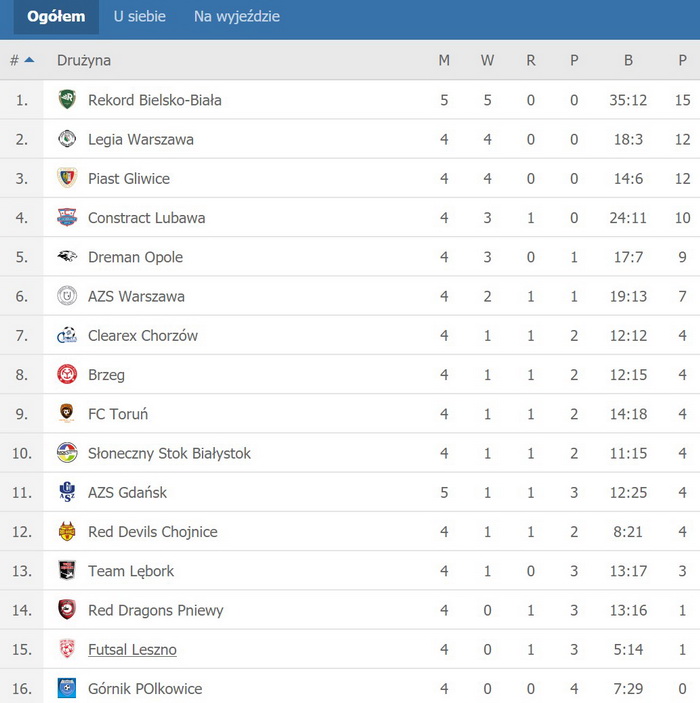This screenshot has height=703, width=700.
Task: Switch to the Na wyjeździe tab
Action: 236,17
